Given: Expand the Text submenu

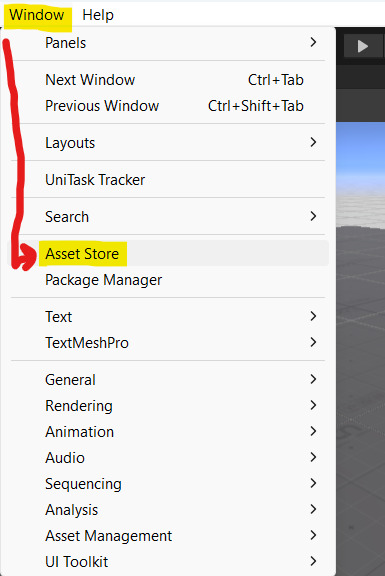Looking at the screenshot, I should coord(168,317).
